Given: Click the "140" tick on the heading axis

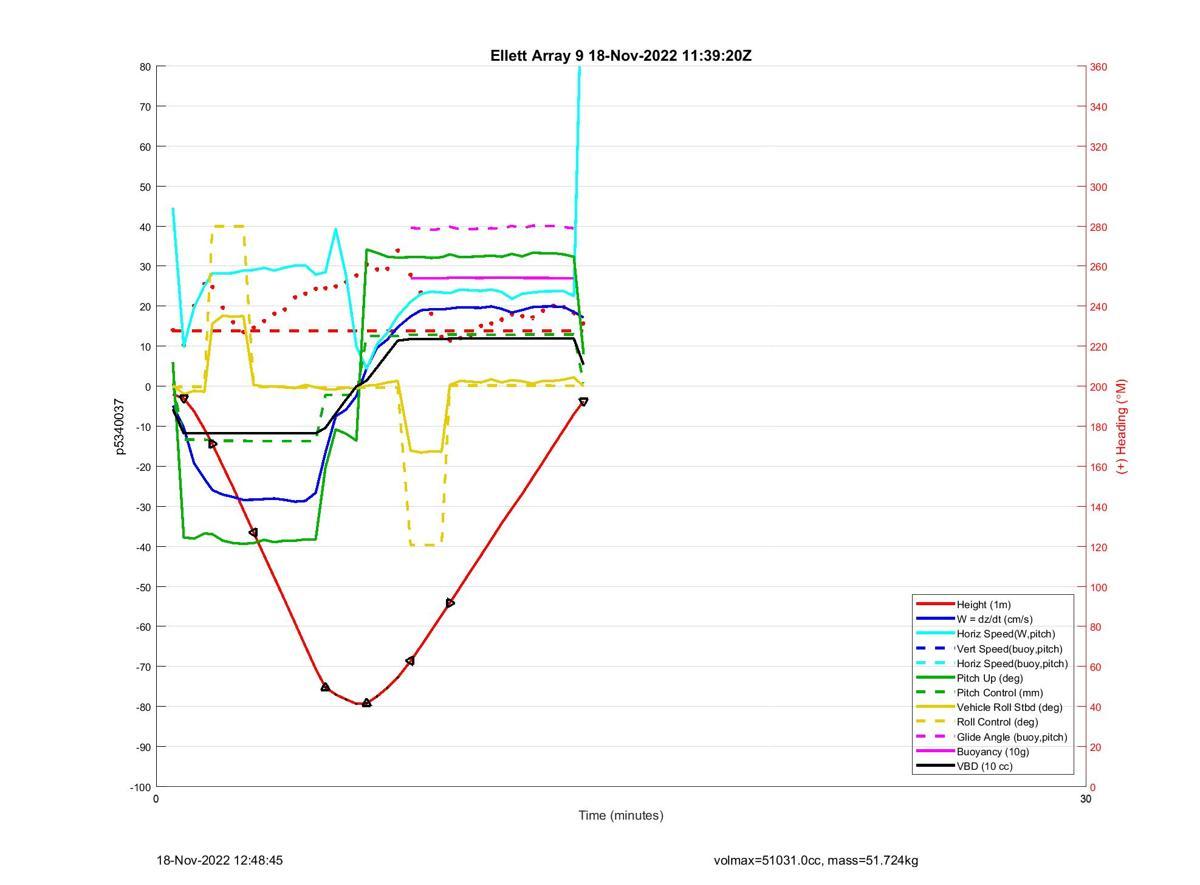Looking at the screenshot, I should click(x=1098, y=507).
